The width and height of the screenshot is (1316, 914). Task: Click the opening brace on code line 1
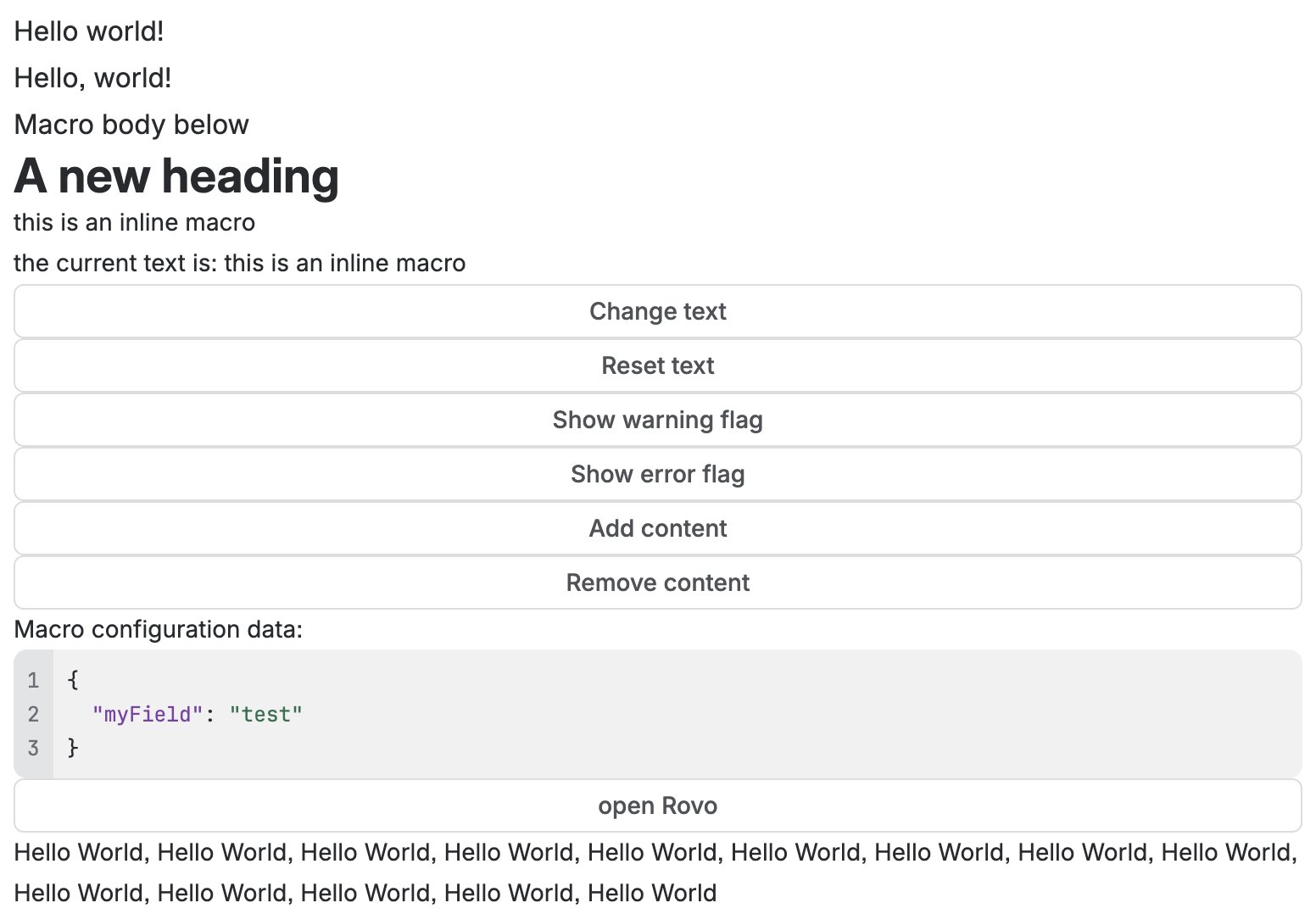(71, 679)
